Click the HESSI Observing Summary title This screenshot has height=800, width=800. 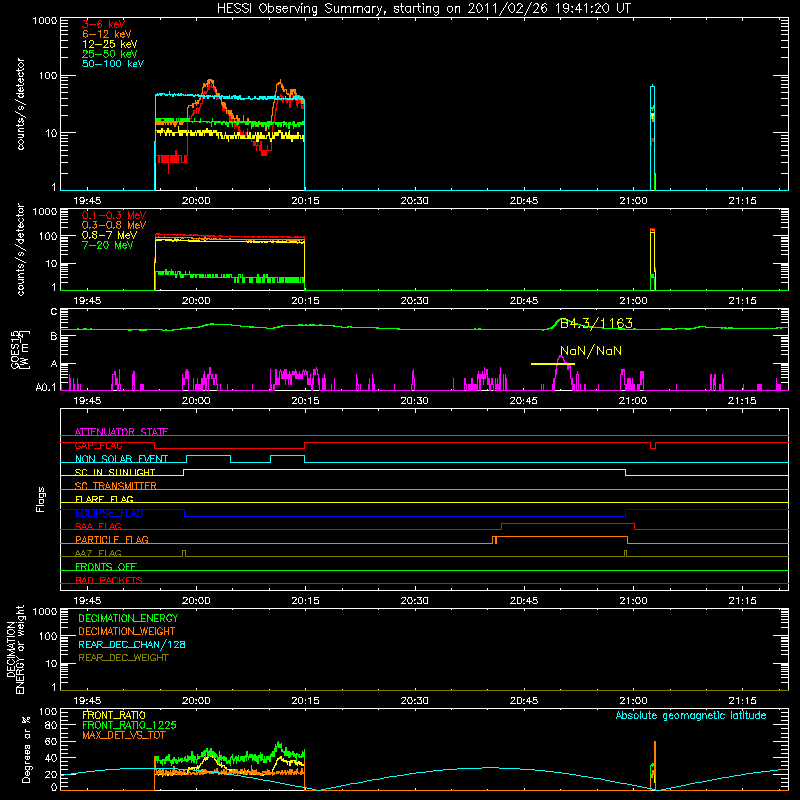(x=424, y=9)
